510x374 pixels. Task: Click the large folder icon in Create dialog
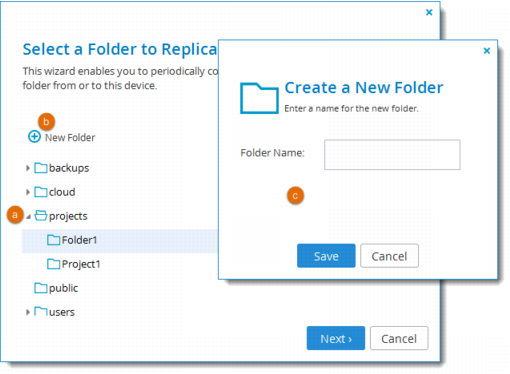[x=259, y=98]
